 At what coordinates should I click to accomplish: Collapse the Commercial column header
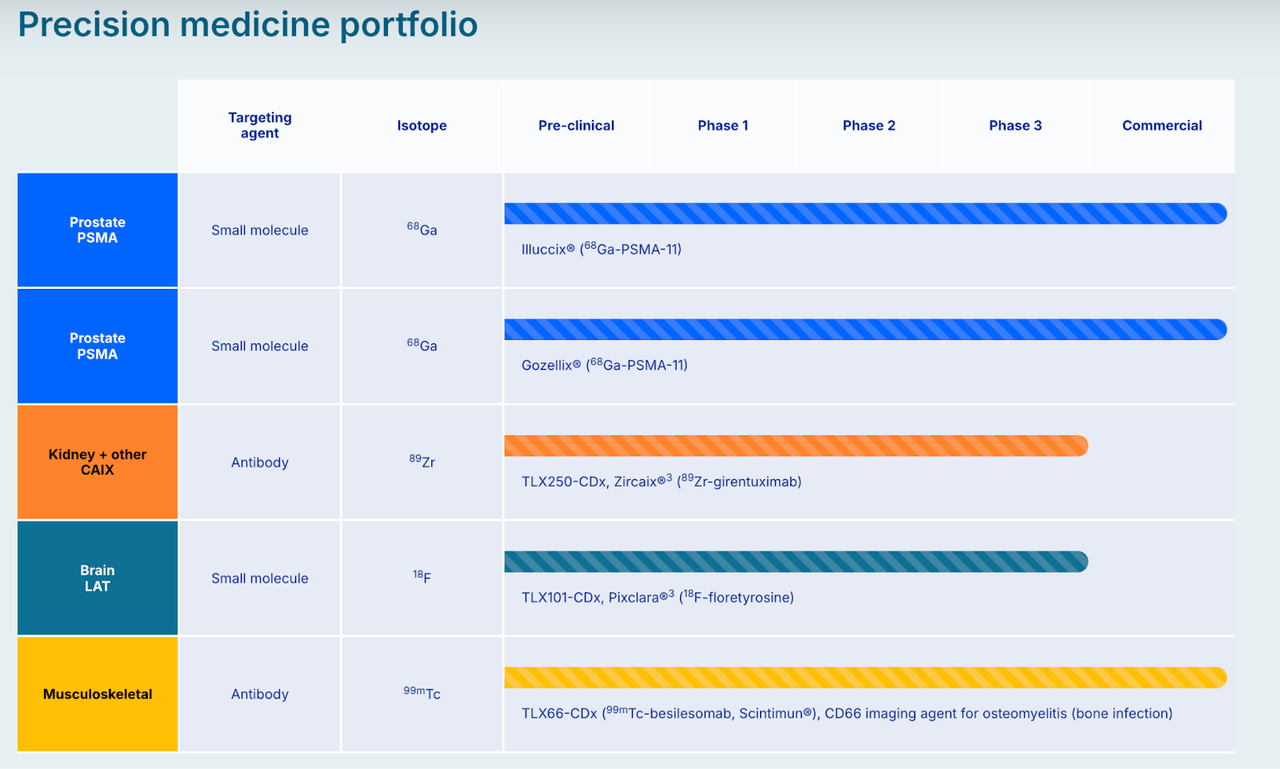click(x=1161, y=125)
